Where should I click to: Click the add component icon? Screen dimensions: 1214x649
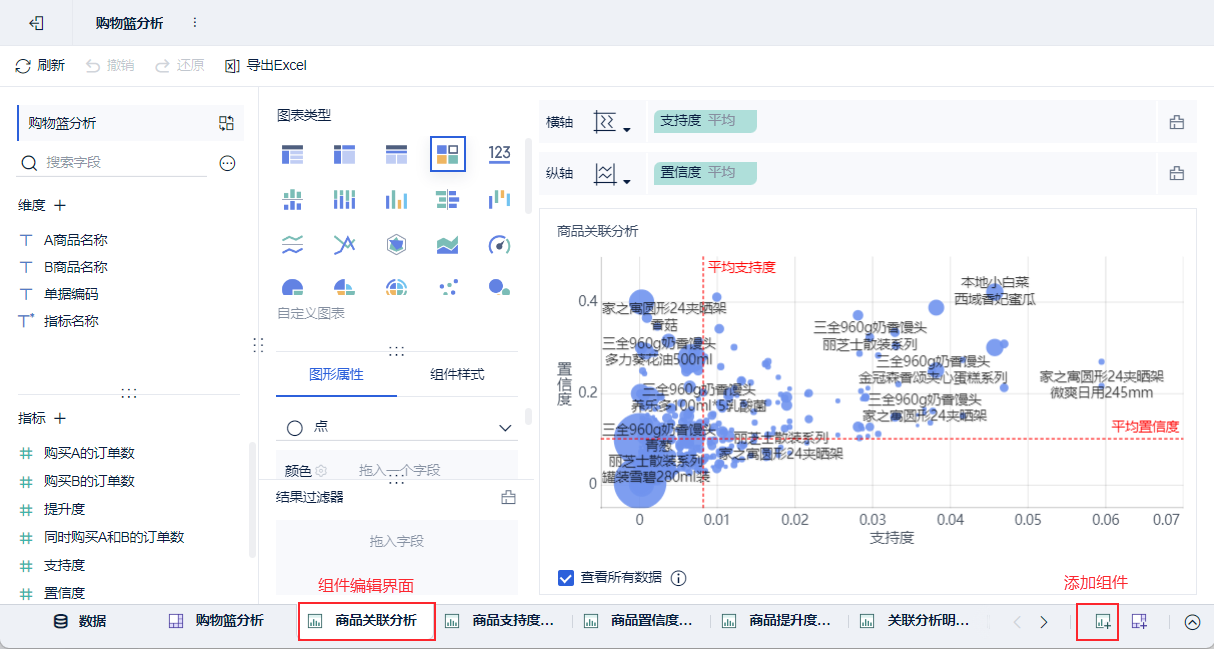pos(1103,622)
